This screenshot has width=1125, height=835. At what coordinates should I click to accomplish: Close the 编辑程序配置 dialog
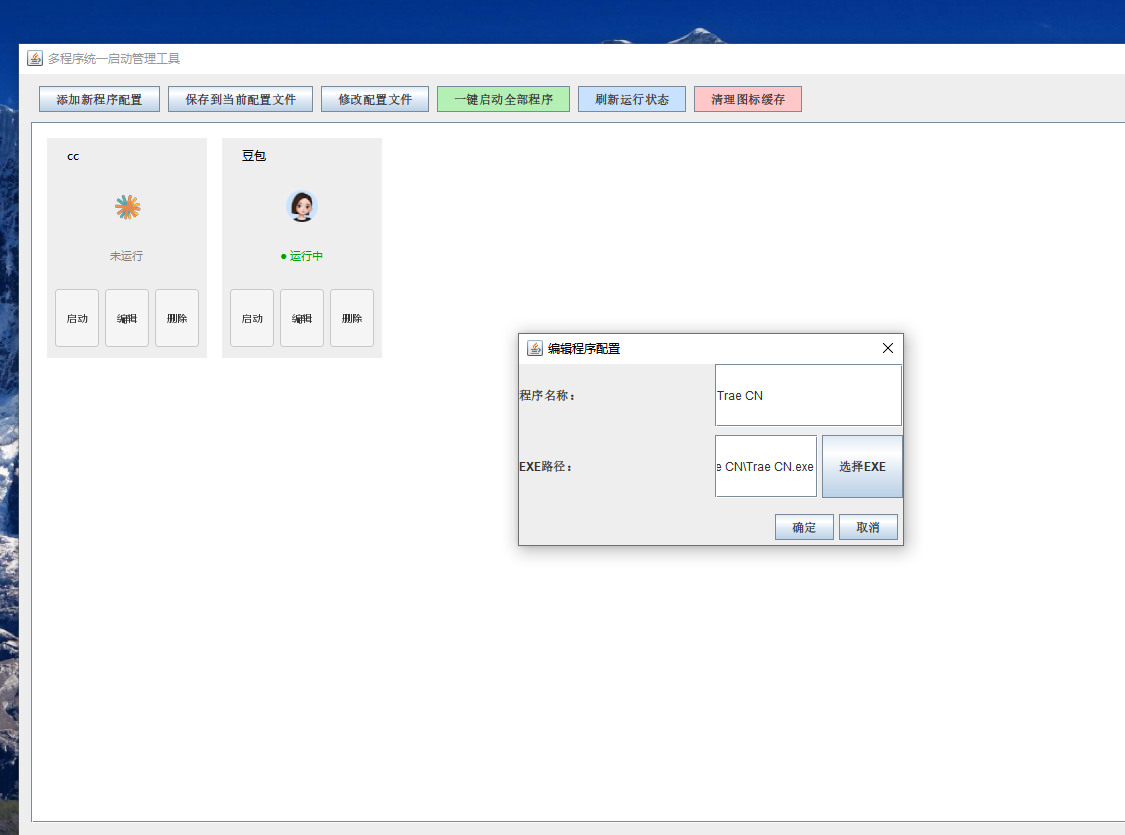point(888,348)
